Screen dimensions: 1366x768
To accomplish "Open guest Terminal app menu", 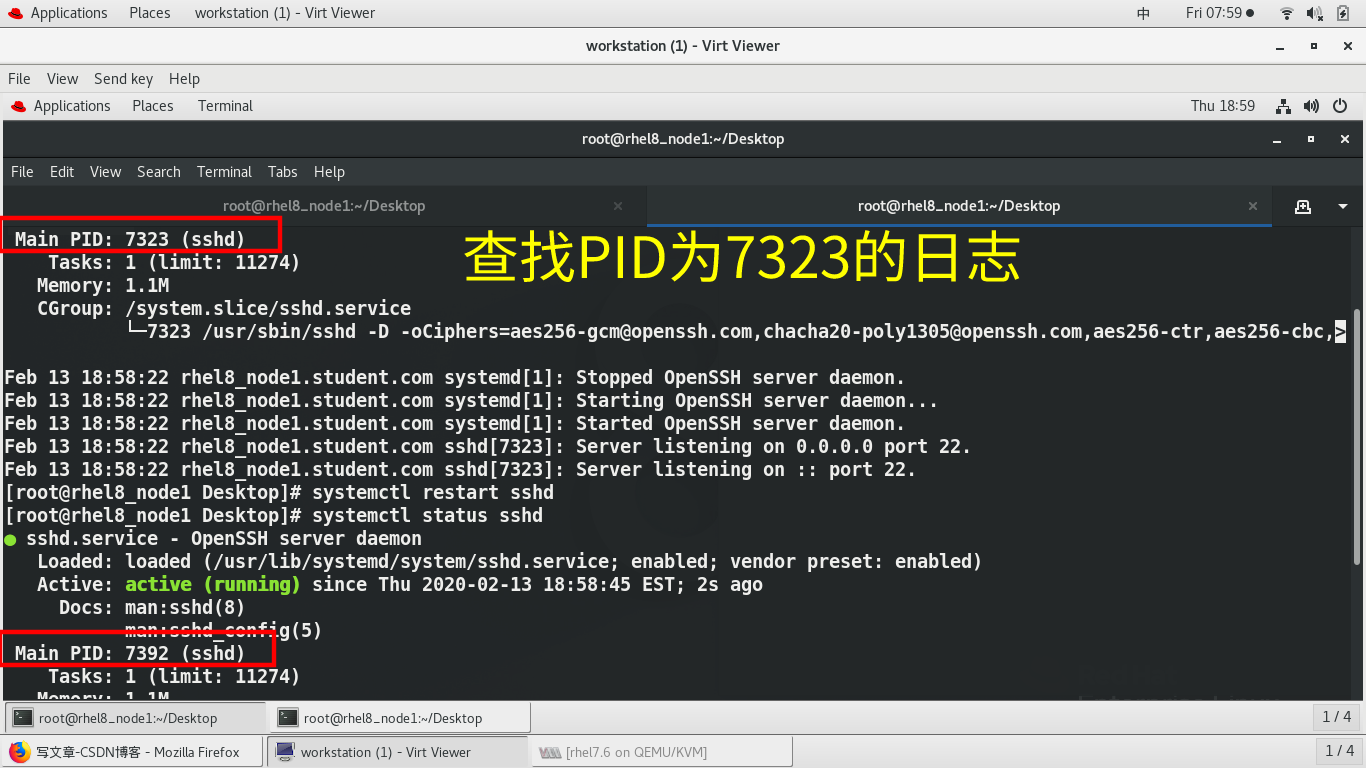I will 225,106.
